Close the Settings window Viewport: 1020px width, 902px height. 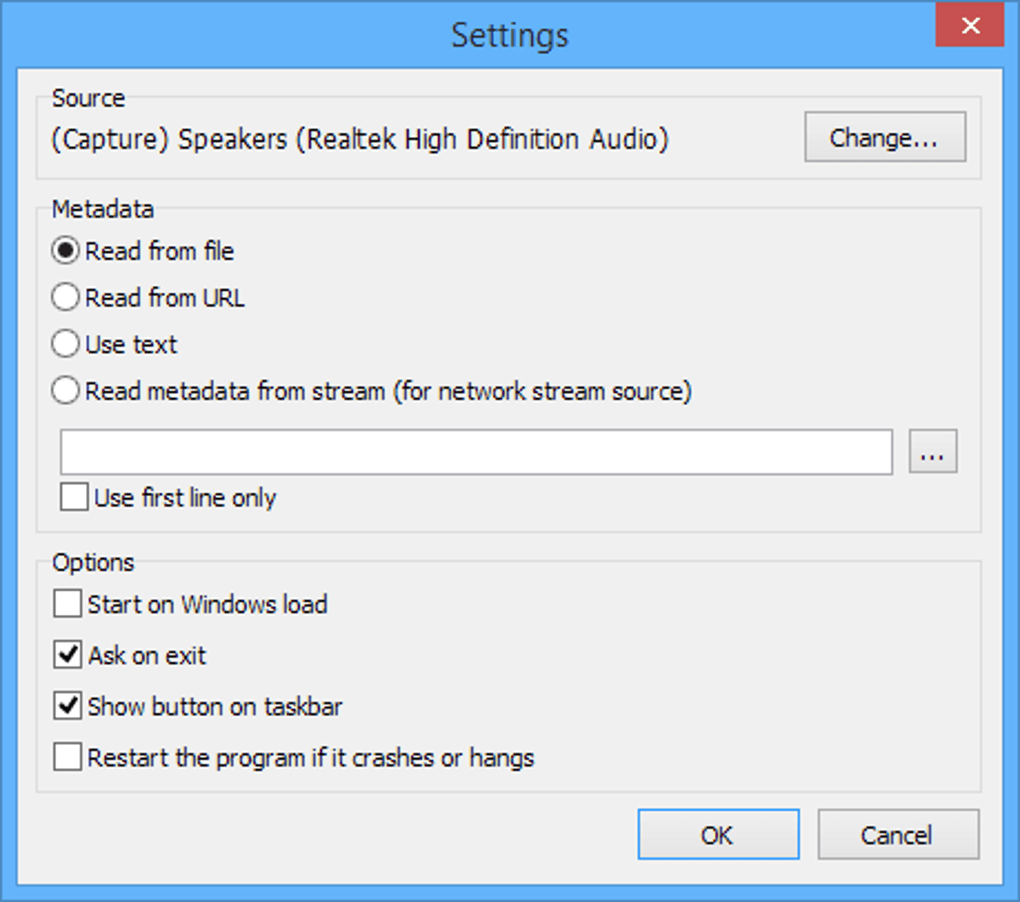pos(970,25)
